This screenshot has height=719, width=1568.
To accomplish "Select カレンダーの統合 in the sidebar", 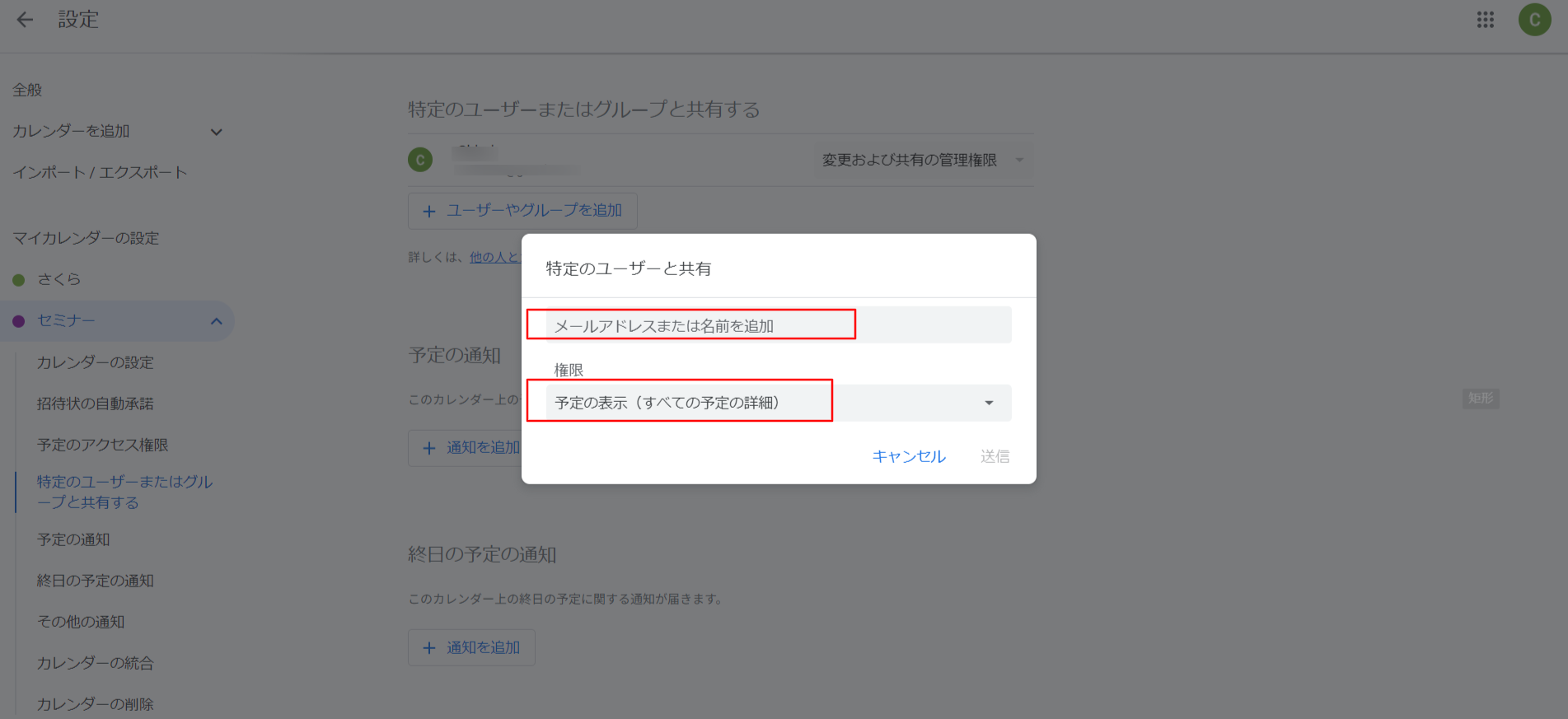I will point(96,663).
